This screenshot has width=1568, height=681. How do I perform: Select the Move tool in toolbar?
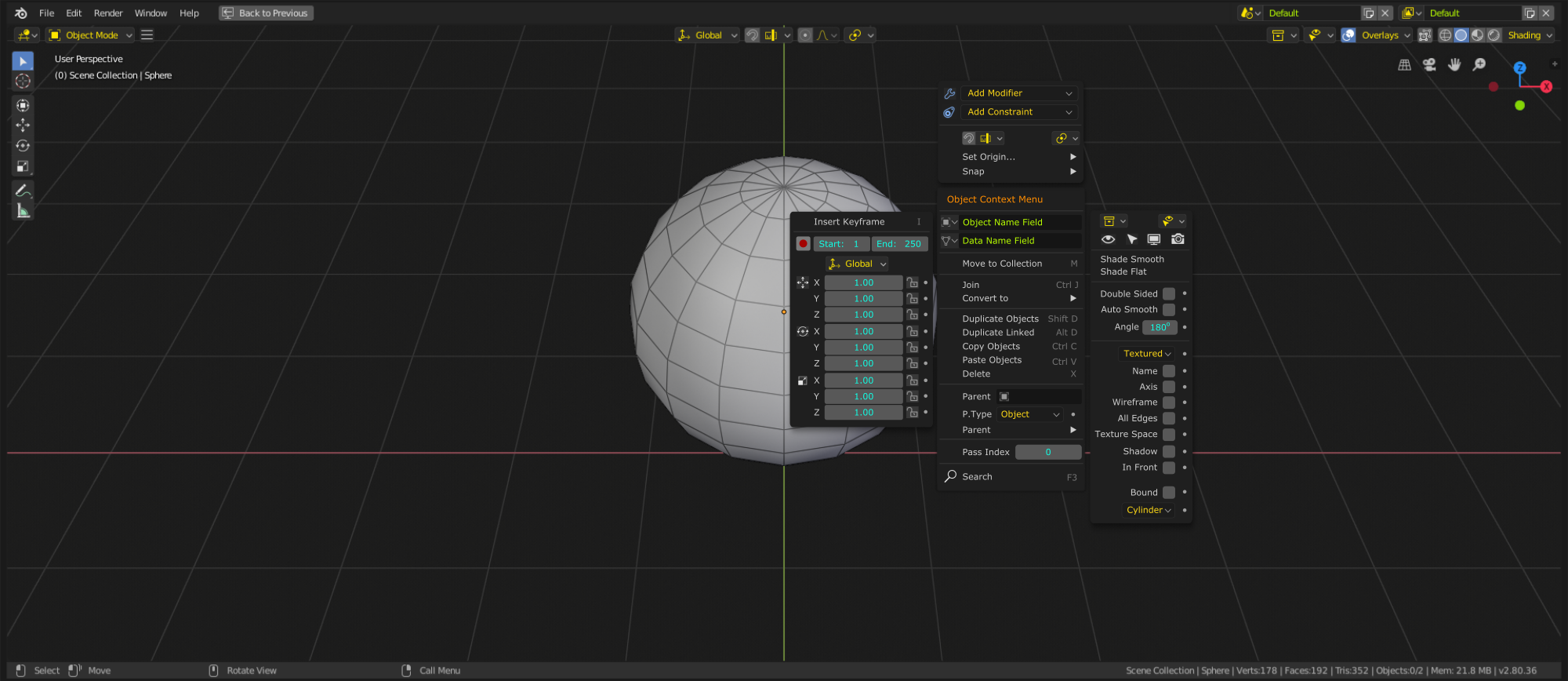[x=23, y=126]
